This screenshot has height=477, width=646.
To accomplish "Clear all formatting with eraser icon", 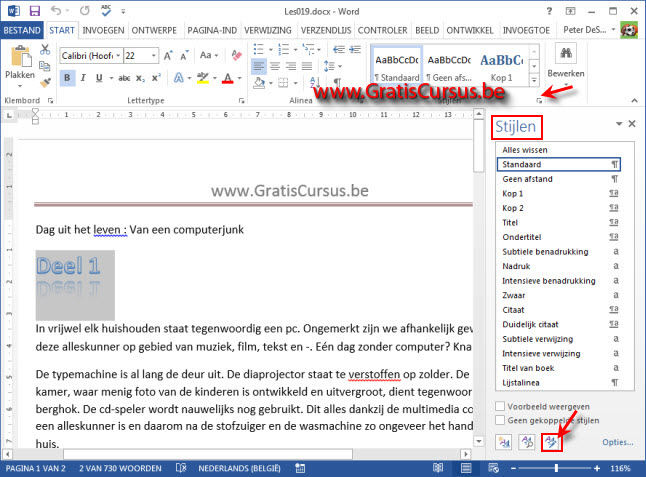I will click(236, 55).
